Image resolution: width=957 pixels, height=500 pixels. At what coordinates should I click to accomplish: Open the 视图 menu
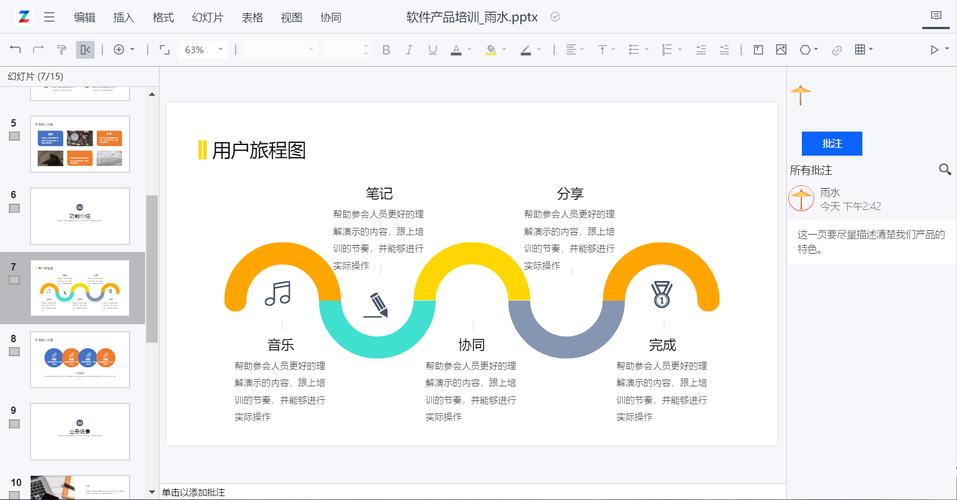coord(291,17)
